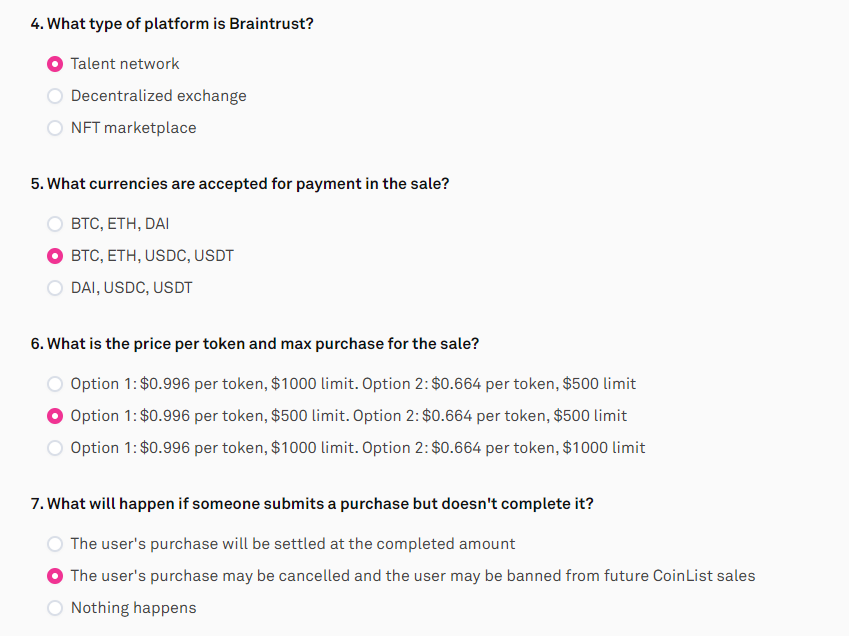Choose the Nothing happens option
The width and height of the screenshot is (849, 636).
(x=55, y=608)
